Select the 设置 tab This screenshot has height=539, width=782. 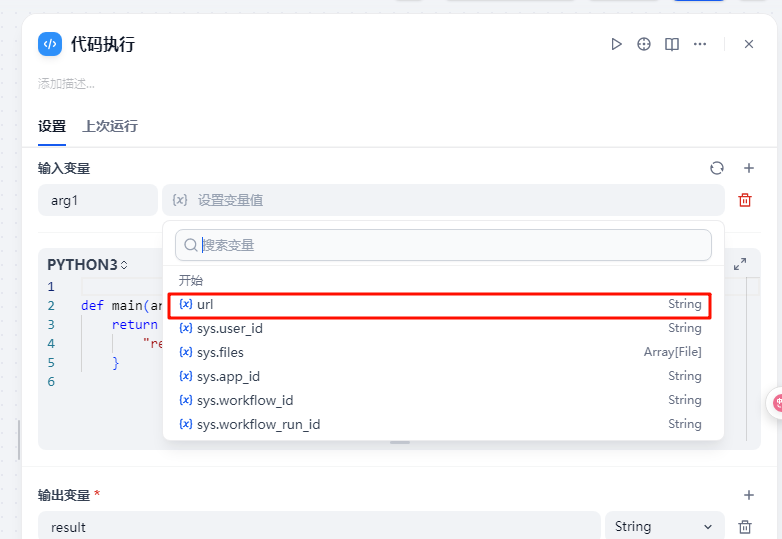52,126
